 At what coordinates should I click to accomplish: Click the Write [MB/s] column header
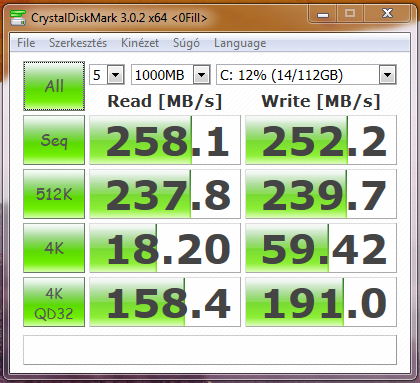coord(321,101)
